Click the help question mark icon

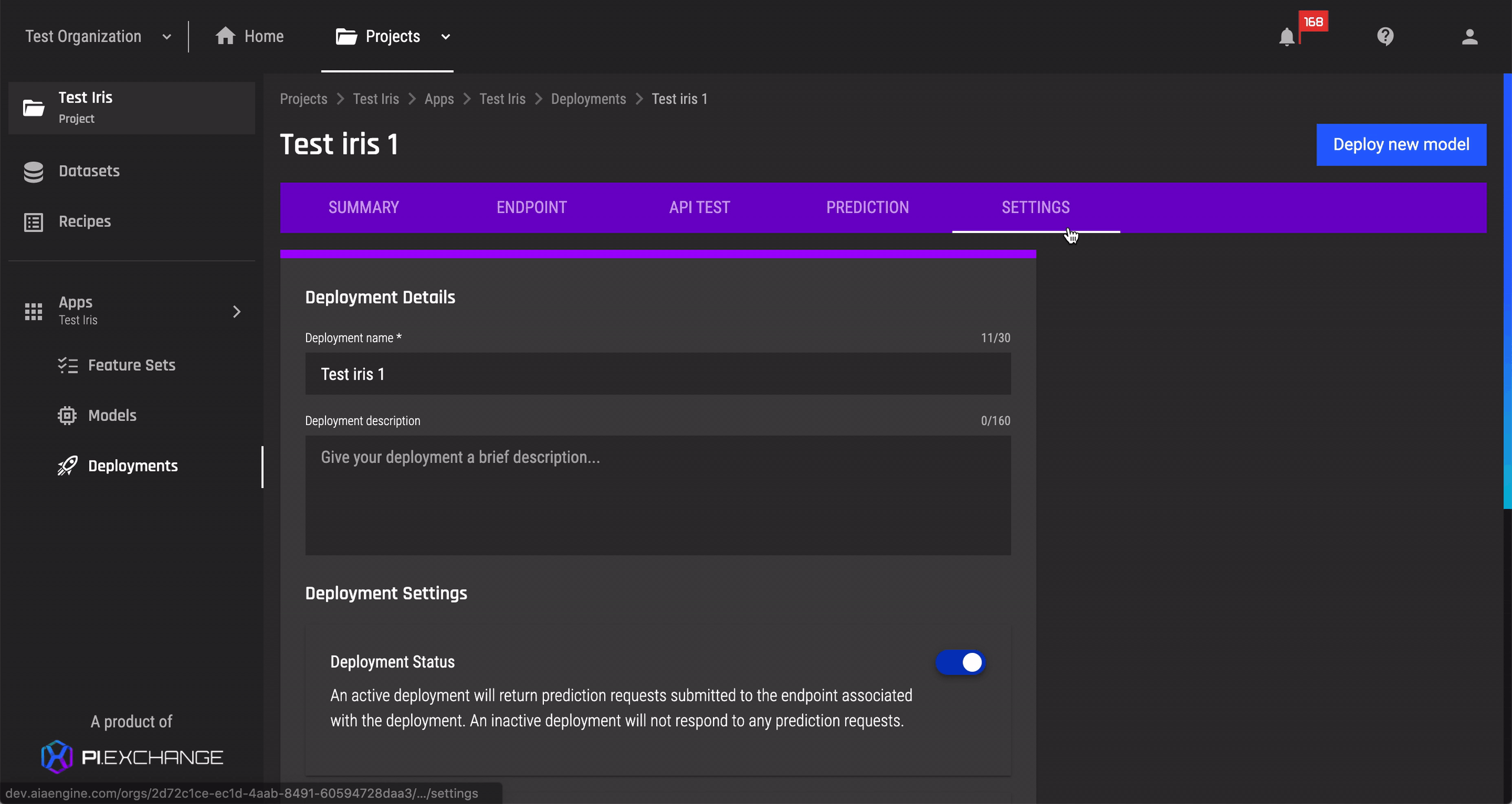1385,36
